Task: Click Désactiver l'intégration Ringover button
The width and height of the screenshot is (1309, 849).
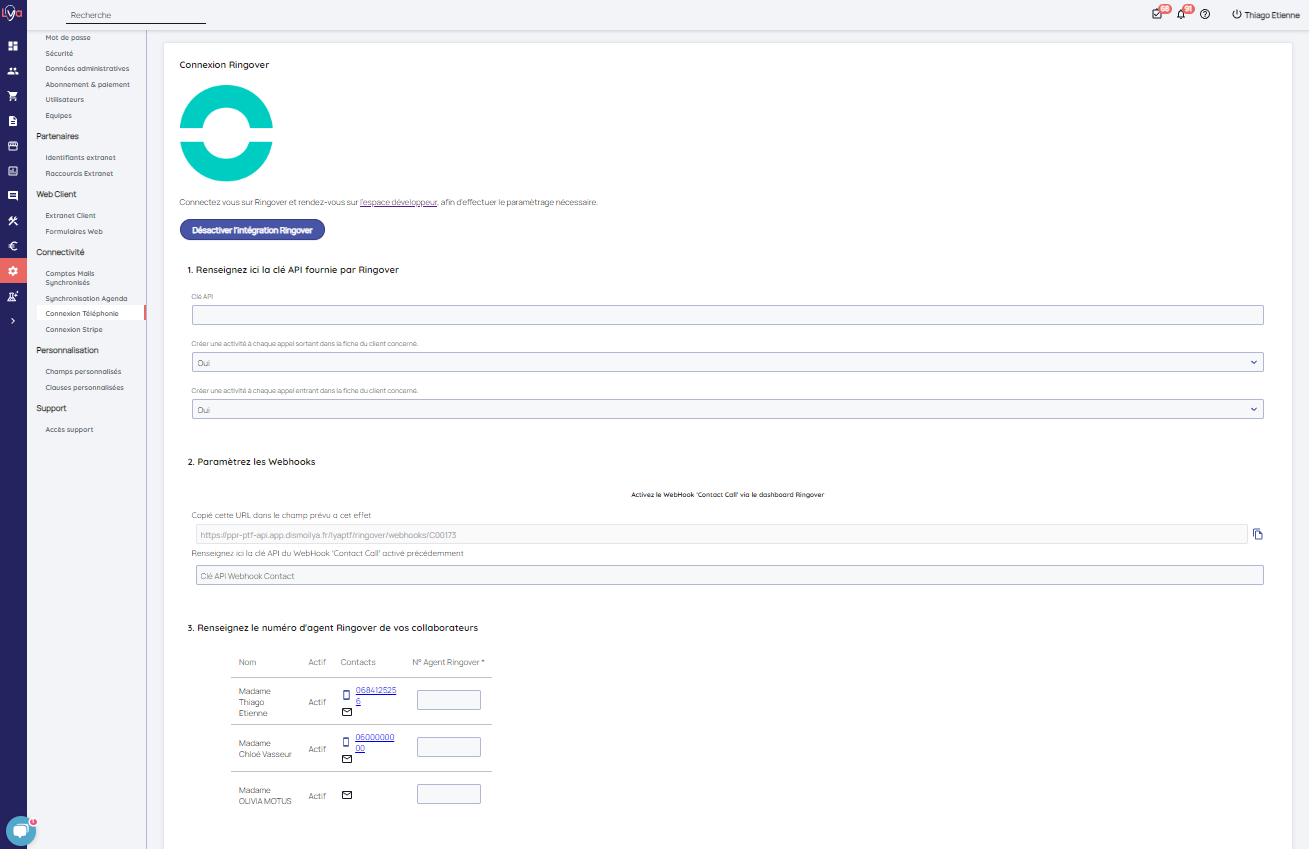Action: click(252, 230)
